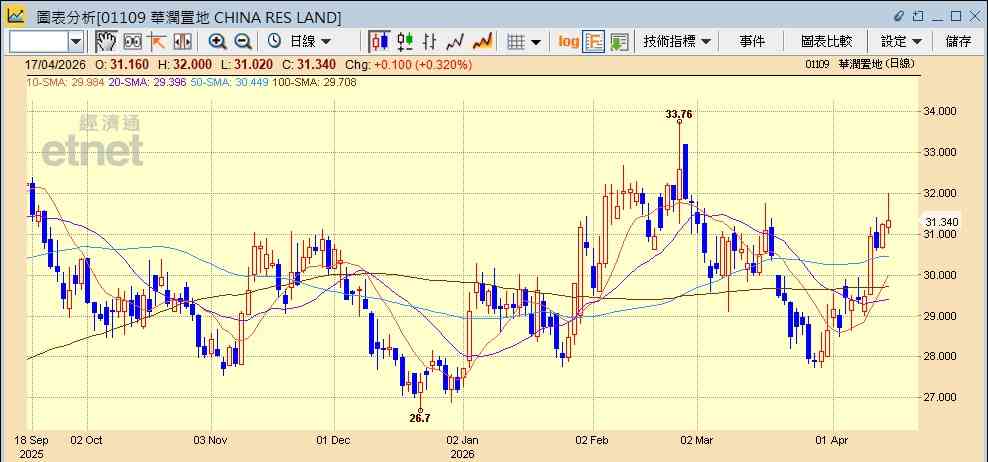Viewport: 988px width, 462px height.
Task: Click the high value H: 32.000
Action: click(184, 64)
